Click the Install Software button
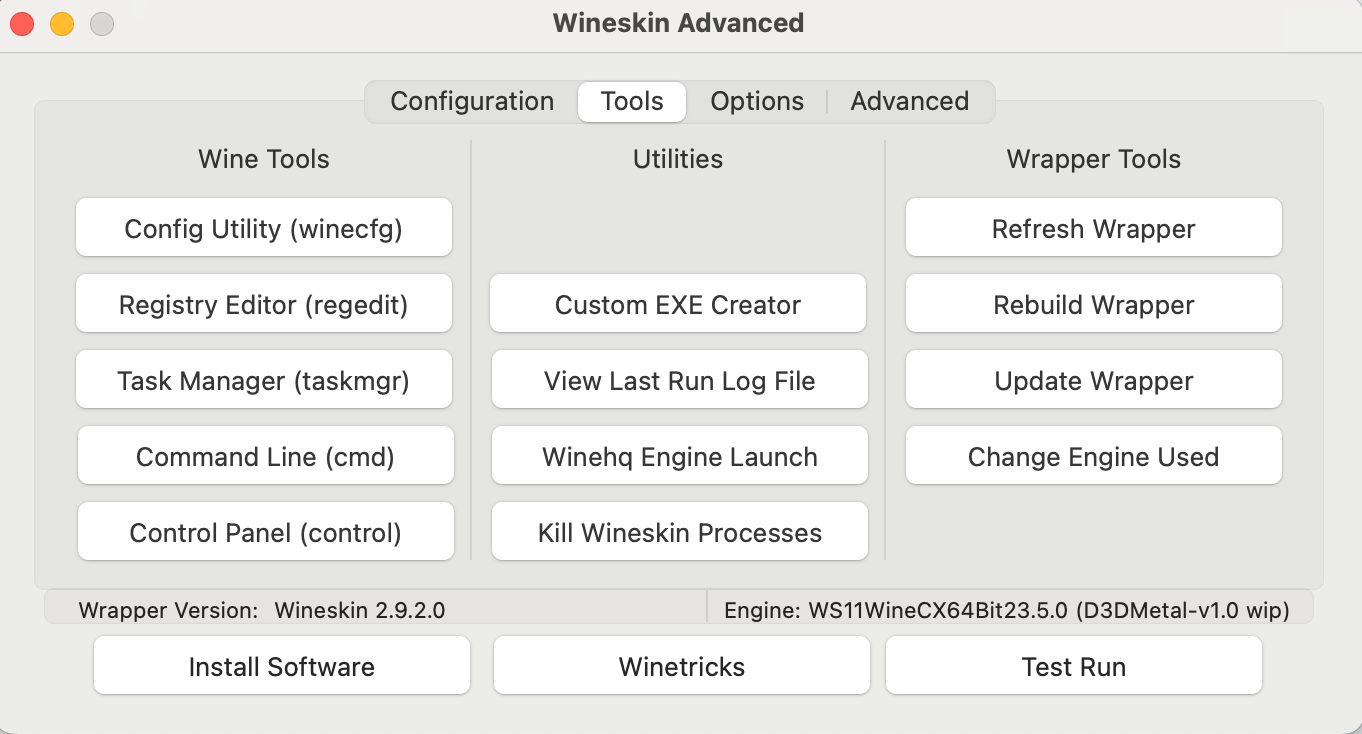The height and width of the screenshot is (734, 1362). 282,667
